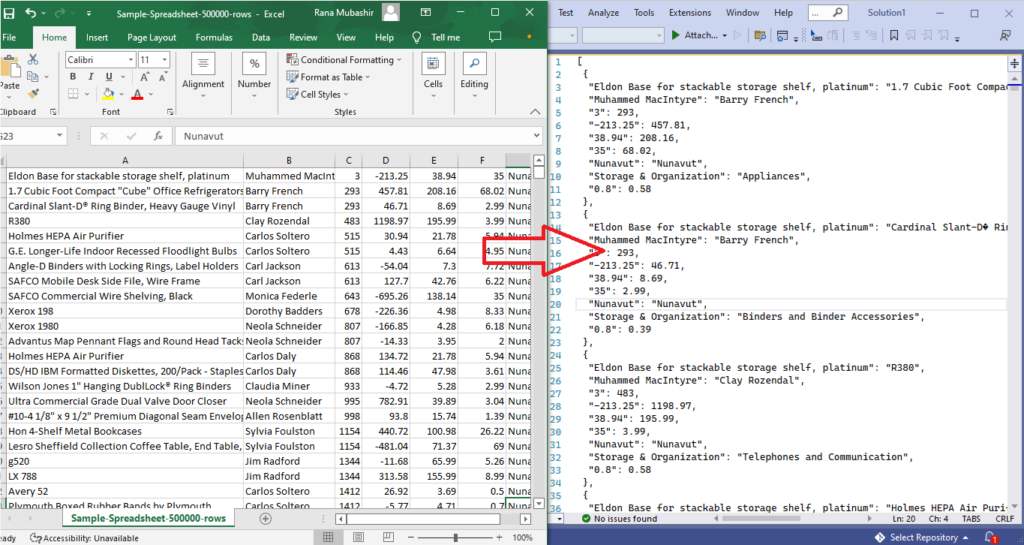Image resolution: width=1024 pixels, height=545 pixels.
Task: Expand the Conditional Formatting dropdown
Action: pyautogui.click(x=346, y=60)
